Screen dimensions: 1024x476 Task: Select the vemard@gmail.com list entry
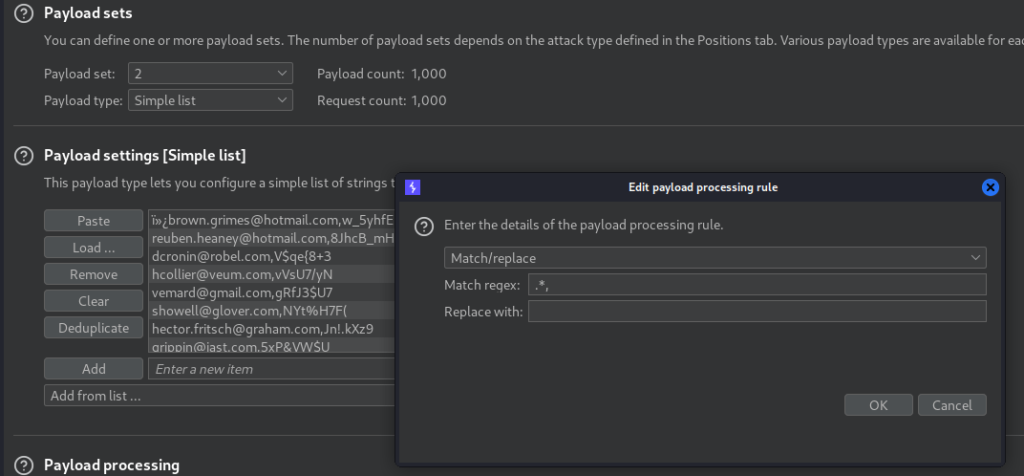click(x=272, y=292)
